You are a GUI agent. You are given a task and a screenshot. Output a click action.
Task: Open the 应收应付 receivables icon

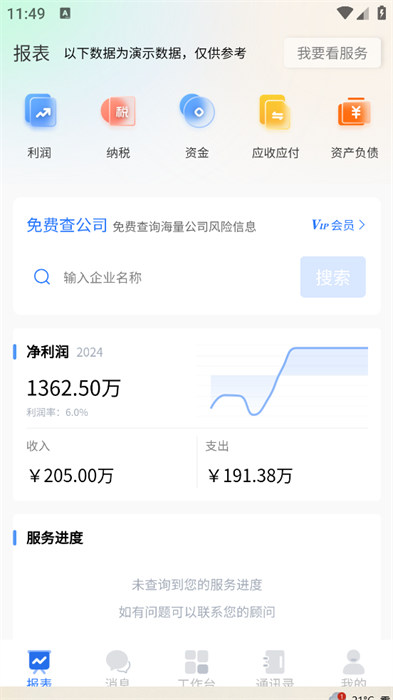tap(275, 112)
